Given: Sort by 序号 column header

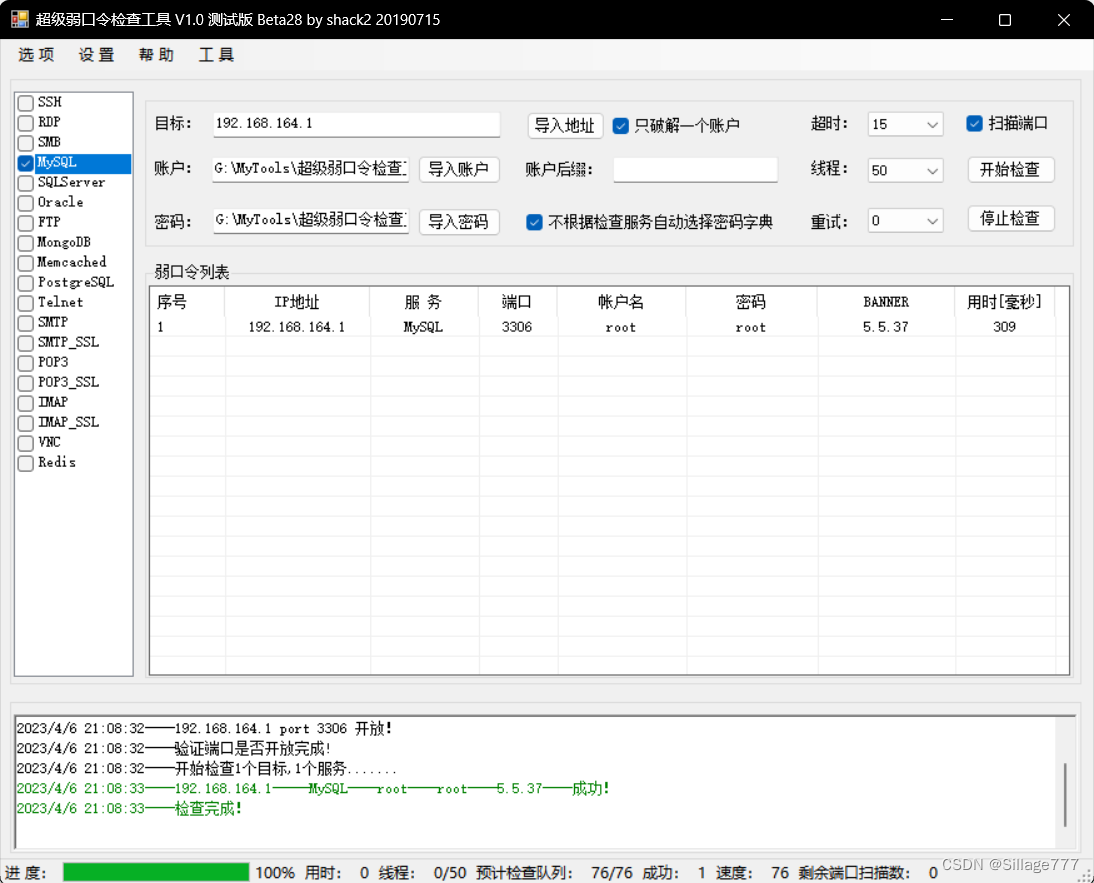Looking at the screenshot, I should [187, 302].
